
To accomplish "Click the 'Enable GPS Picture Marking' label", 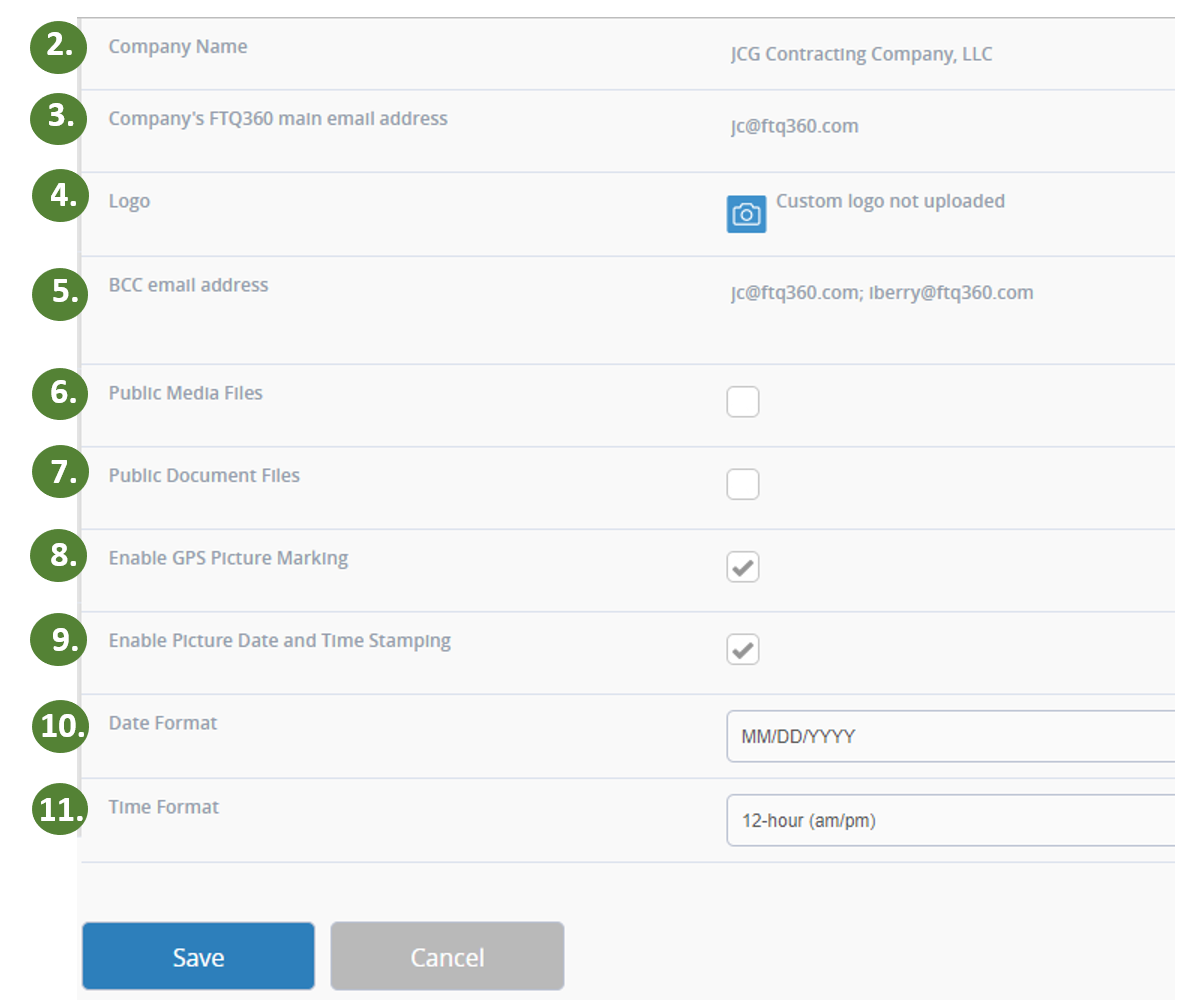I will [x=228, y=558].
